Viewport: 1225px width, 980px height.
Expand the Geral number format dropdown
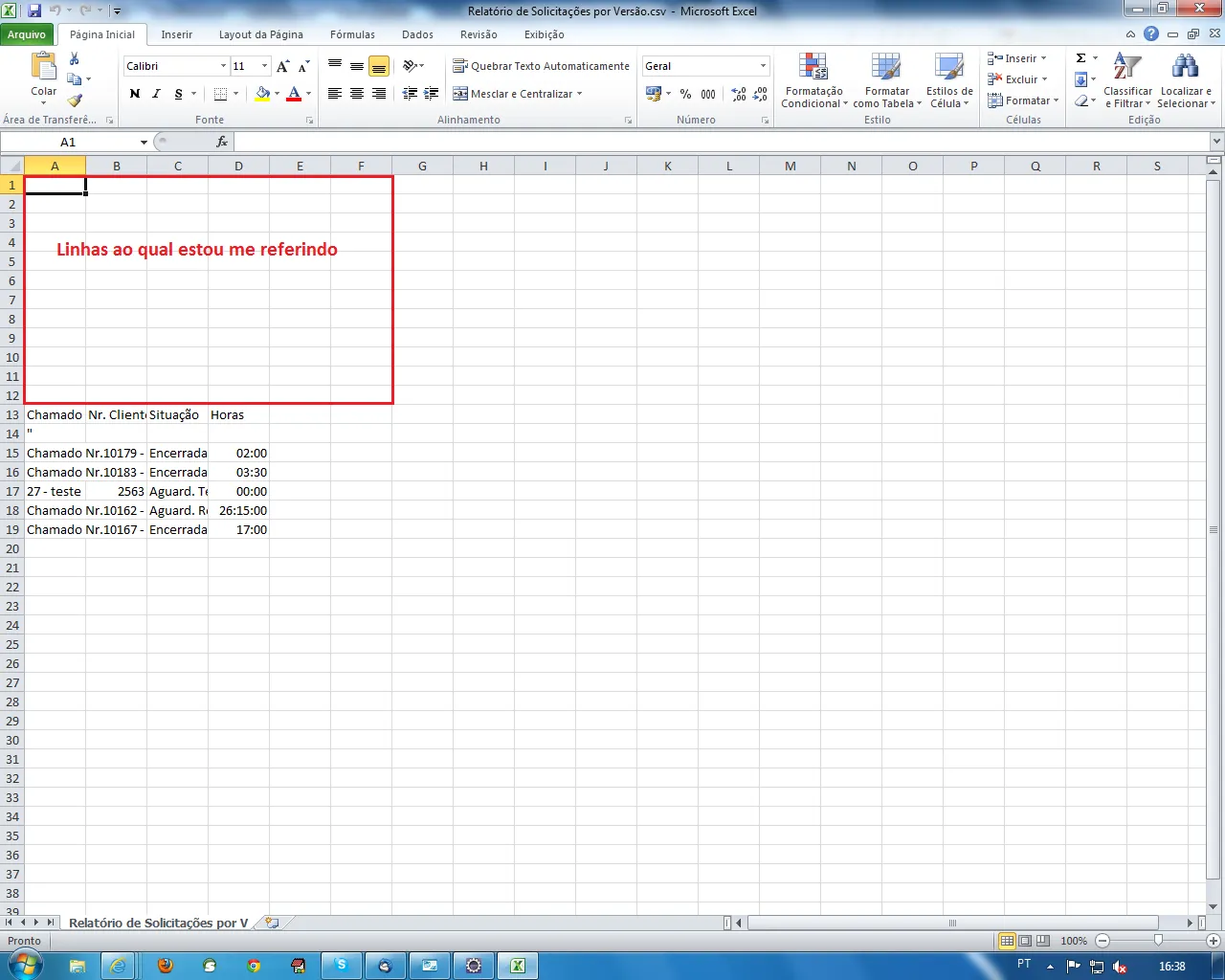pyautogui.click(x=763, y=66)
